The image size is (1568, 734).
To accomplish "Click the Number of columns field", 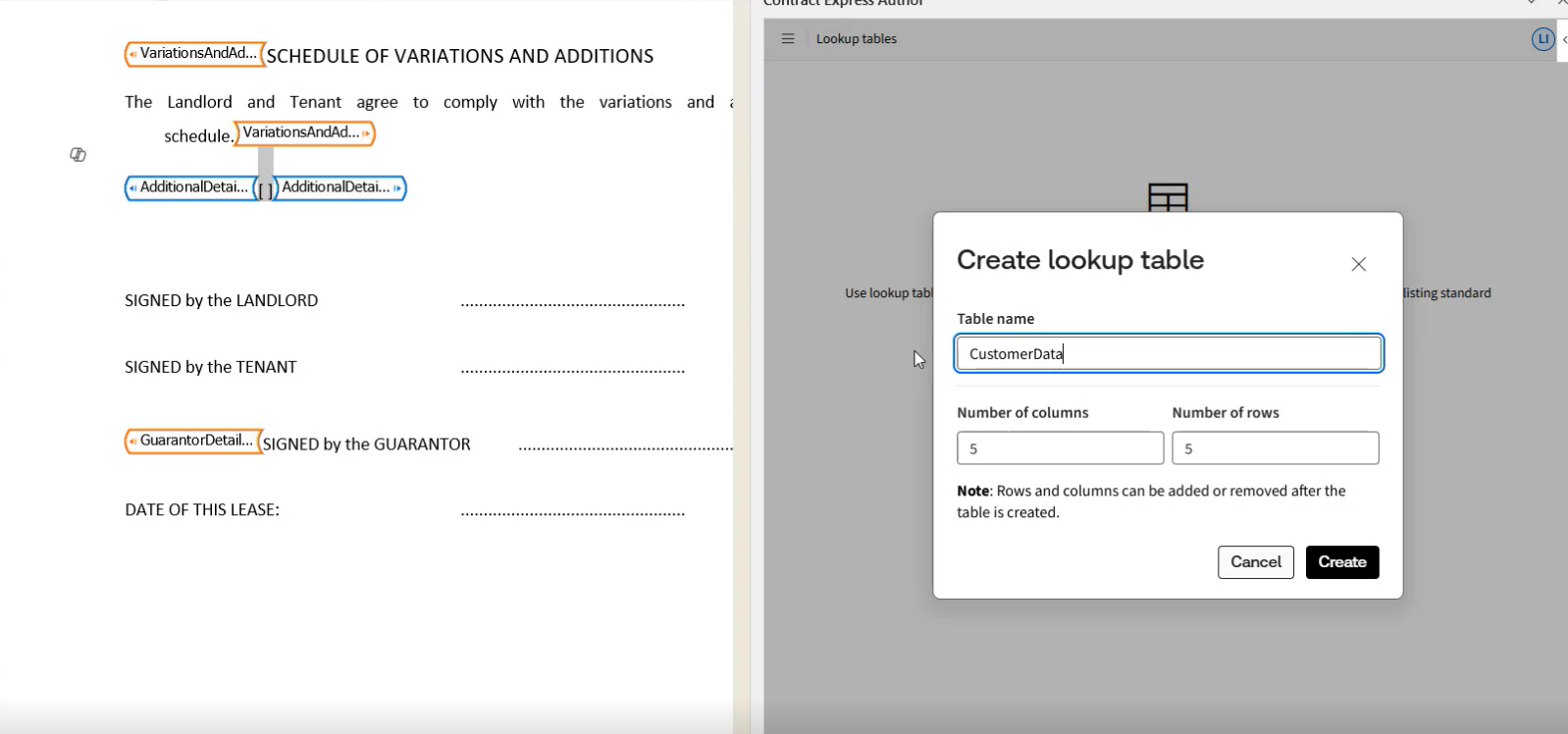I will click(x=1060, y=448).
